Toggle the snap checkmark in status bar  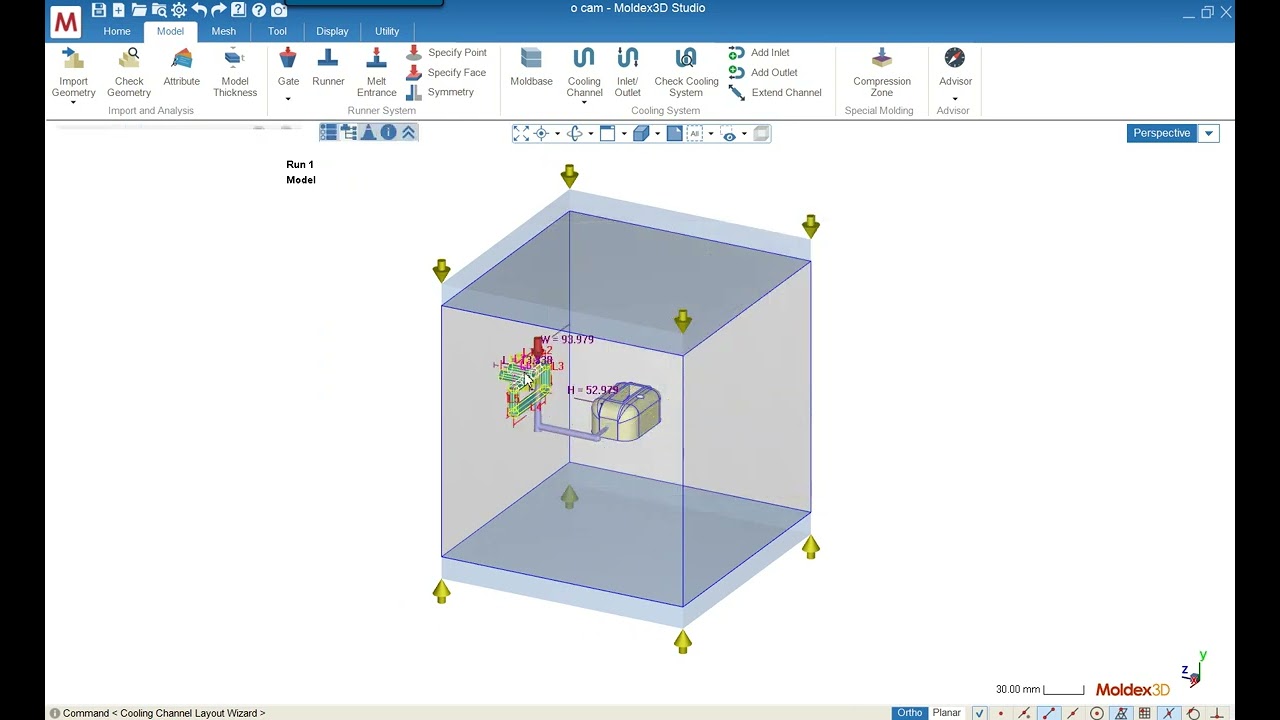pyautogui.click(x=980, y=713)
